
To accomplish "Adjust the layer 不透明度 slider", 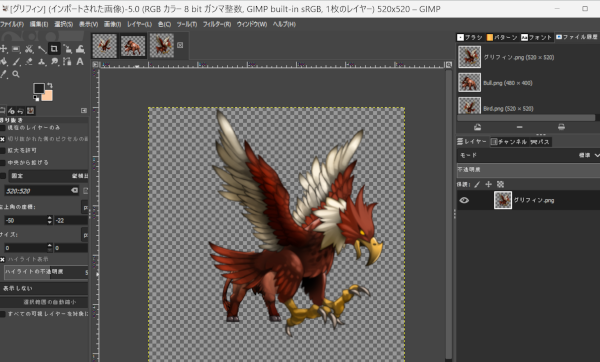I will (x=528, y=170).
